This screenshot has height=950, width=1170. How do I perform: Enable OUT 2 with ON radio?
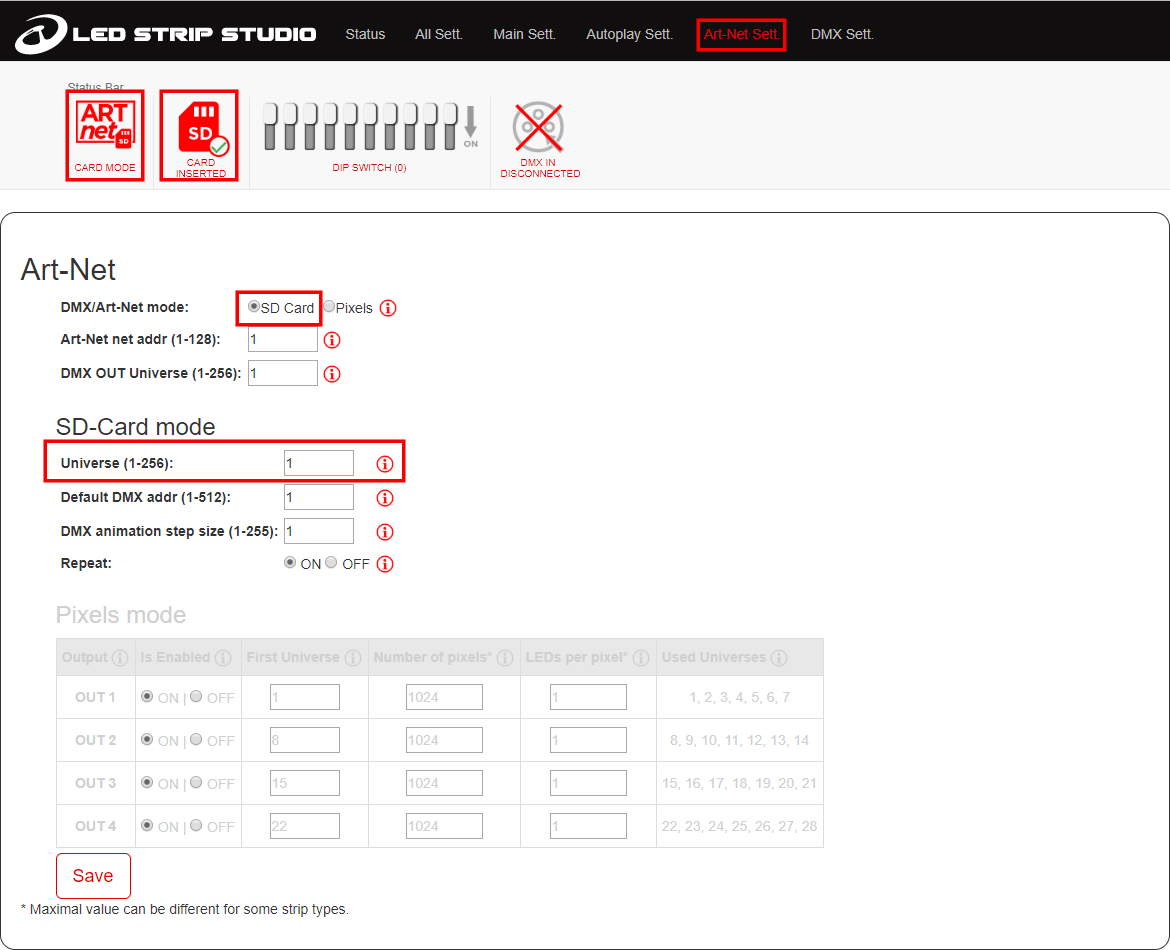[x=147, y=740]
